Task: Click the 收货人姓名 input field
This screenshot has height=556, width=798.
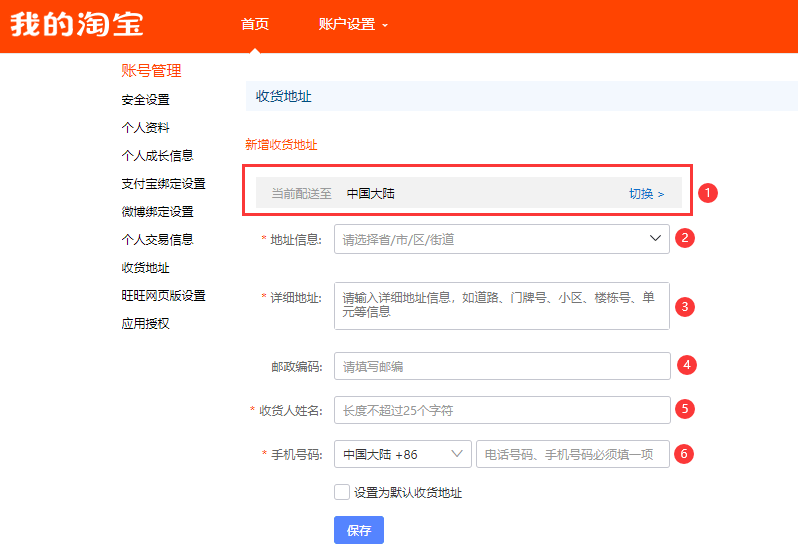Action: tap(502, 410)
